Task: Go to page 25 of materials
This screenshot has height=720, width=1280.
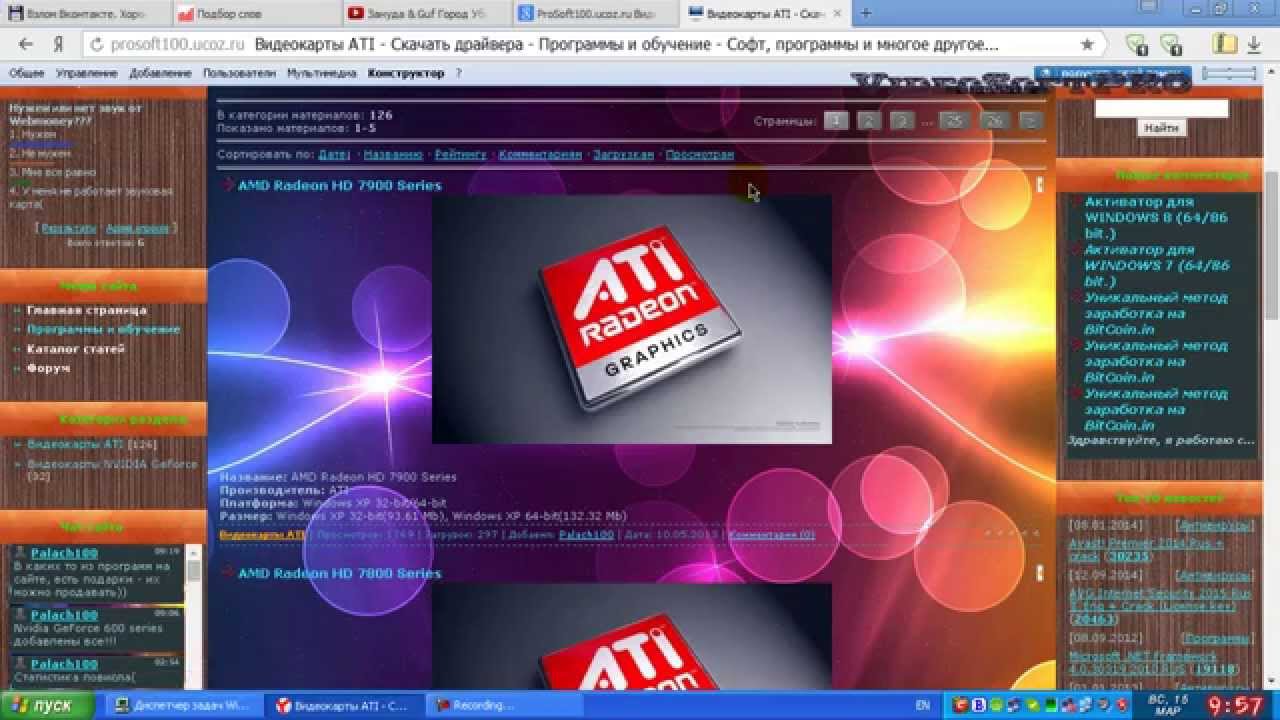Action: coord(955,121)
